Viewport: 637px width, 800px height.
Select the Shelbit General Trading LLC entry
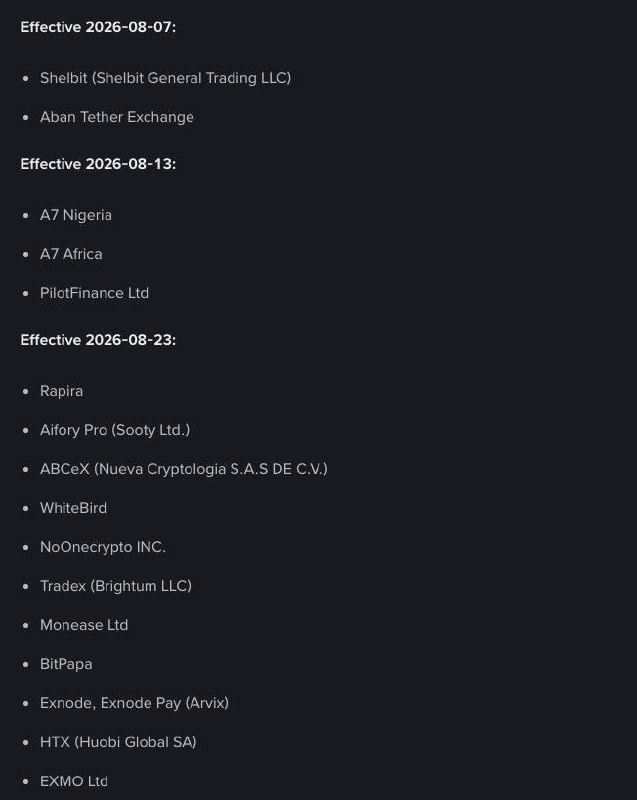[x=165, y=78]
